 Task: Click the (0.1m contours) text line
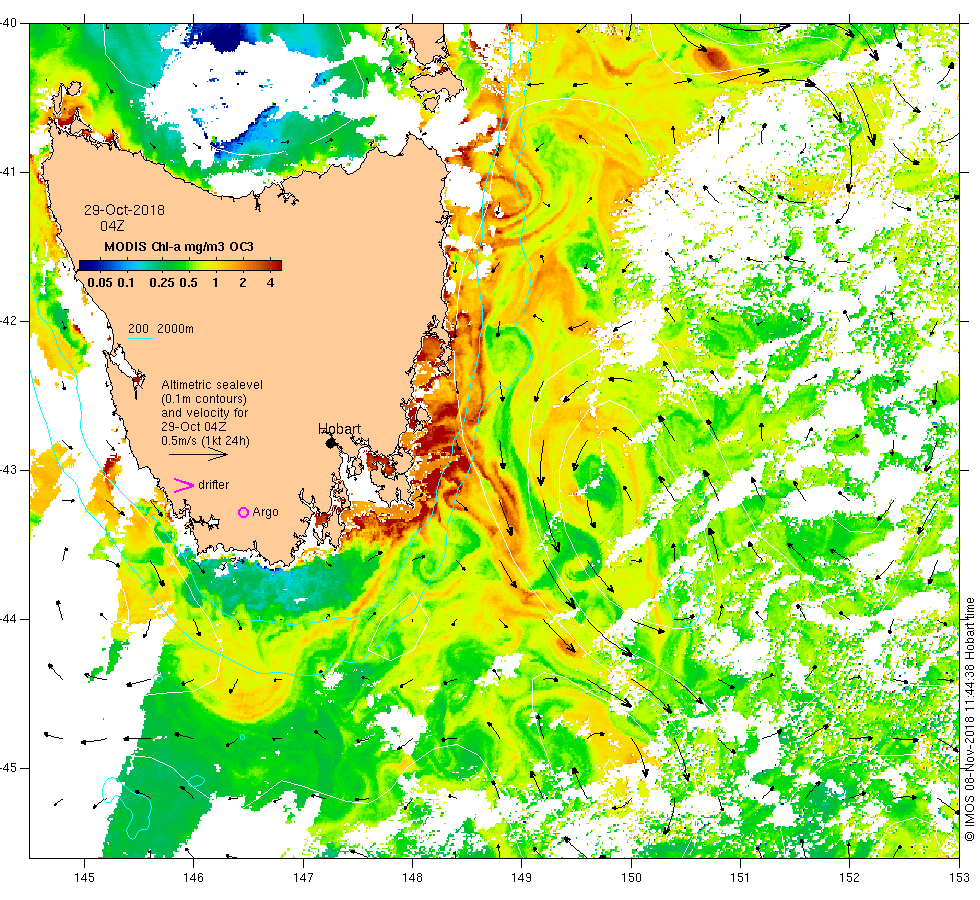(204, 399)
